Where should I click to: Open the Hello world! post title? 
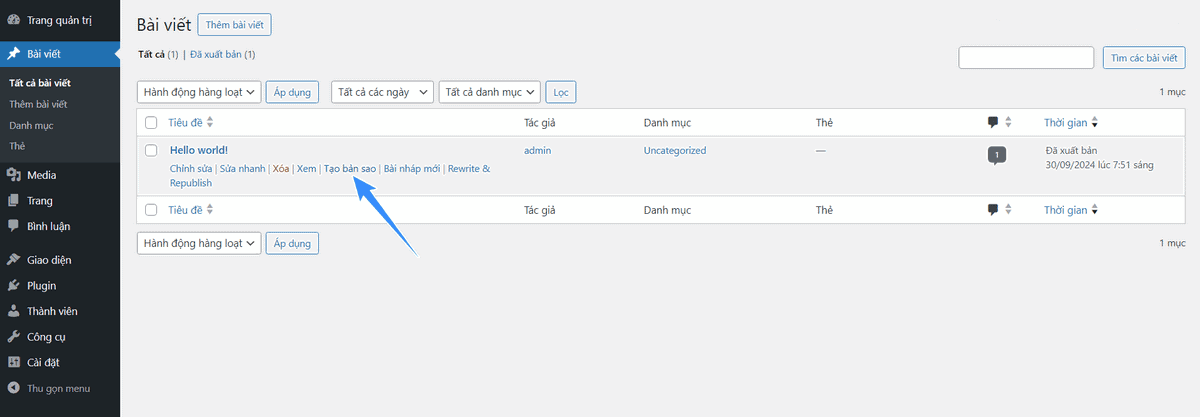pos(199,150)
